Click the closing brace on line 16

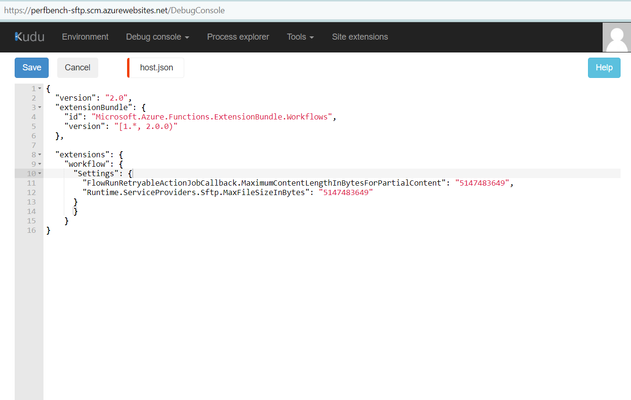coord(48,230)
